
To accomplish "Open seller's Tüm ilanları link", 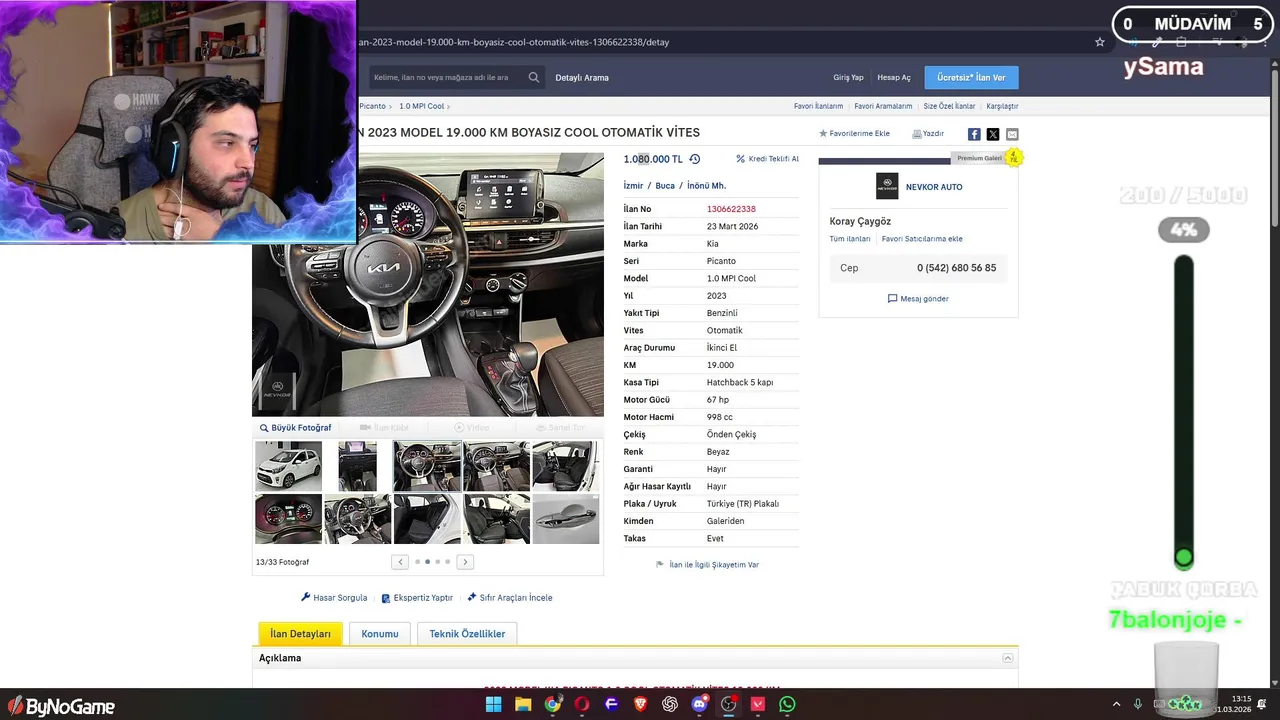I will tap(850, 239).
